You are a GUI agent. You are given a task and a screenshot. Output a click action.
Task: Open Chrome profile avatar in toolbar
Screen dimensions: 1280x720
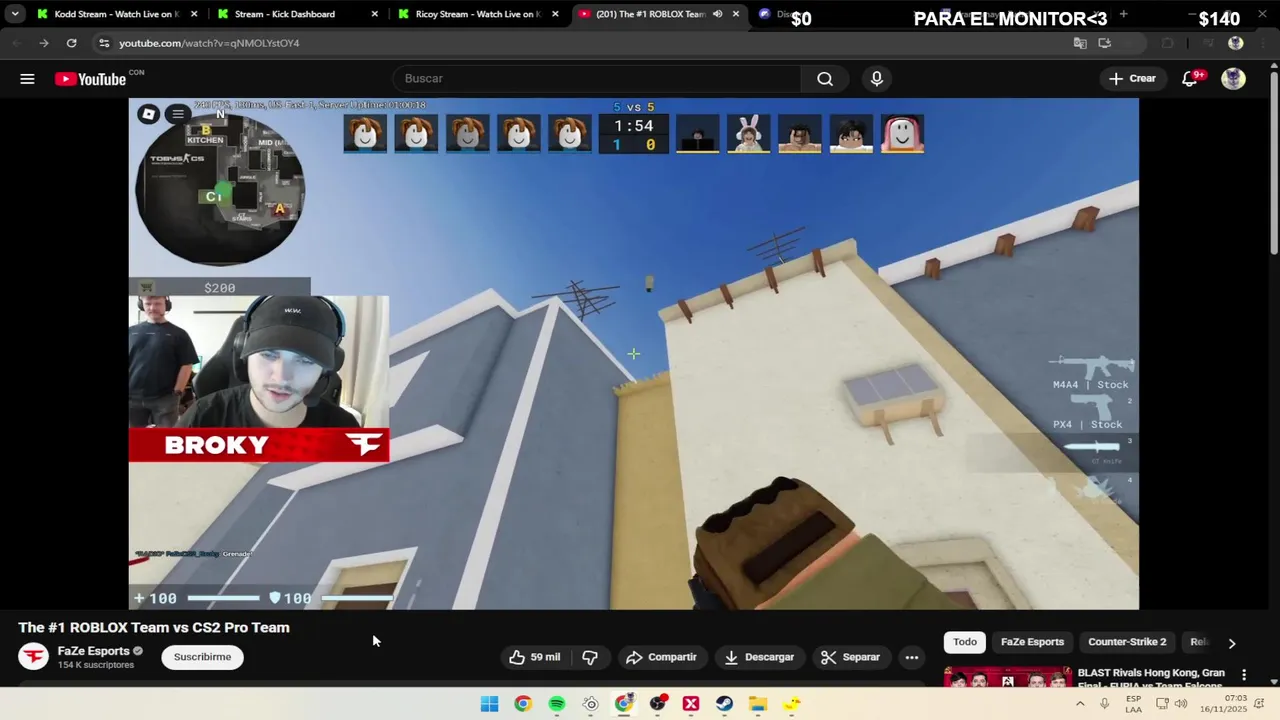[x=1236, y=43]
